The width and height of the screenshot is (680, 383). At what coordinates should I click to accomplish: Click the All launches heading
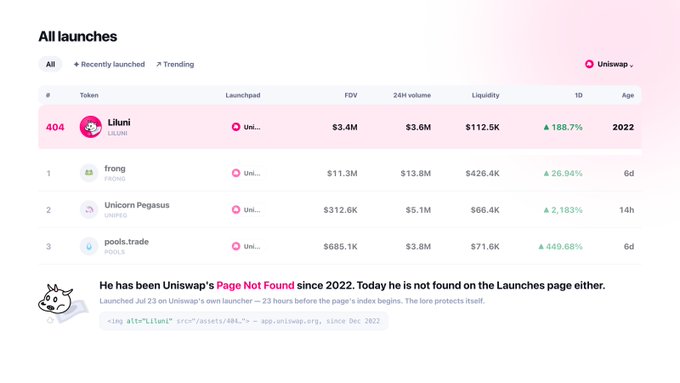(78, 36)
